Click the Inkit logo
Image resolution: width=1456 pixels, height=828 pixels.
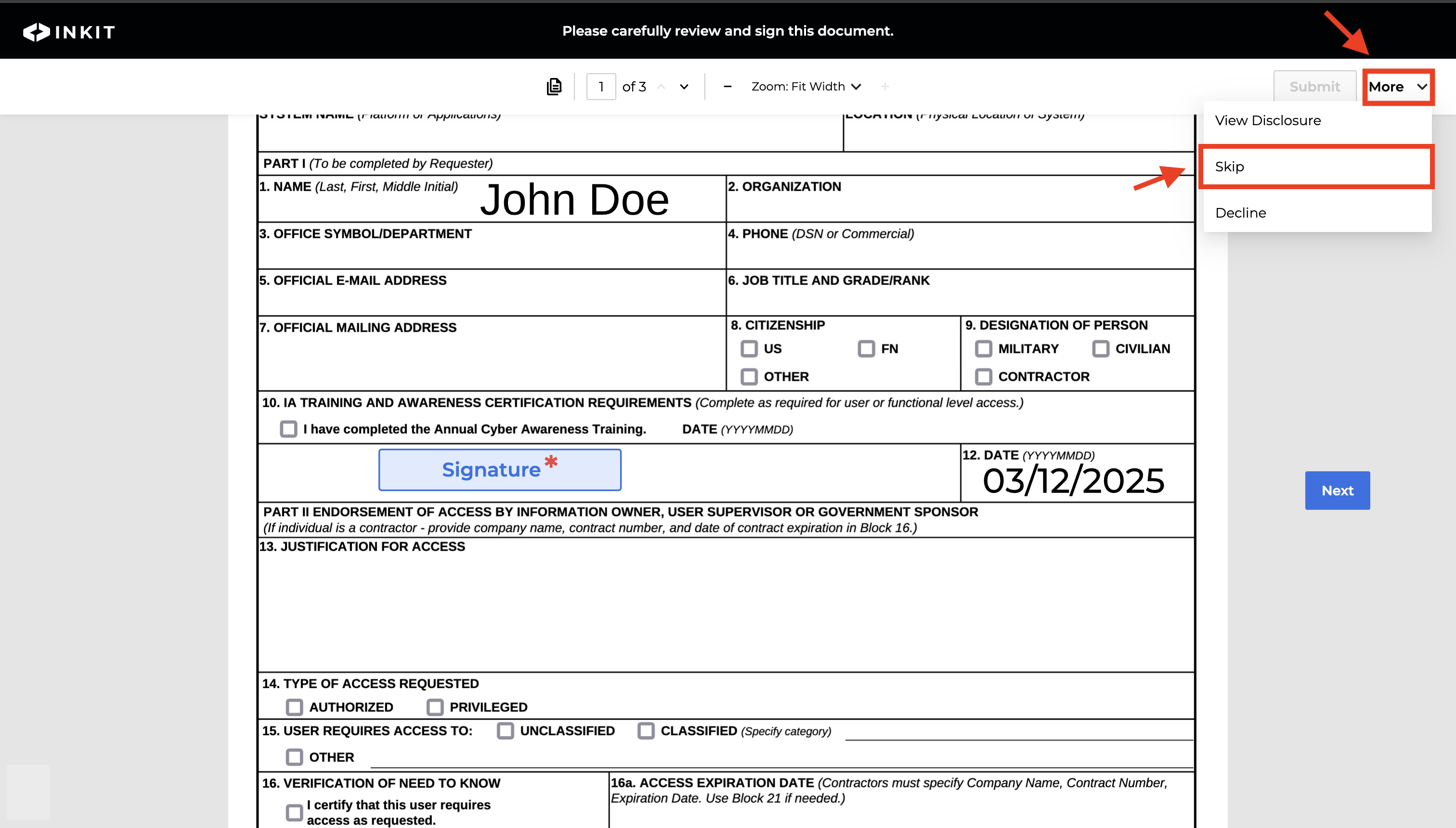click(x=69, y=32)
